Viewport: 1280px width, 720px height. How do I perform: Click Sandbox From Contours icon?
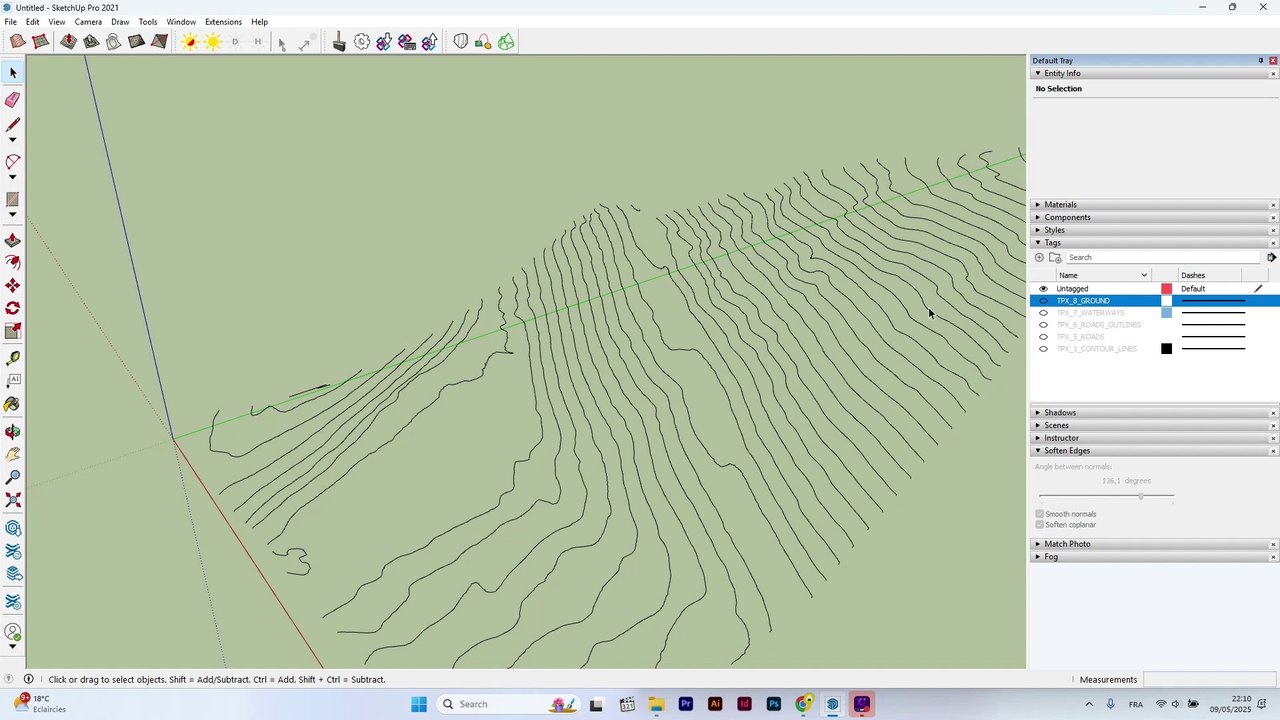point(18,42)
